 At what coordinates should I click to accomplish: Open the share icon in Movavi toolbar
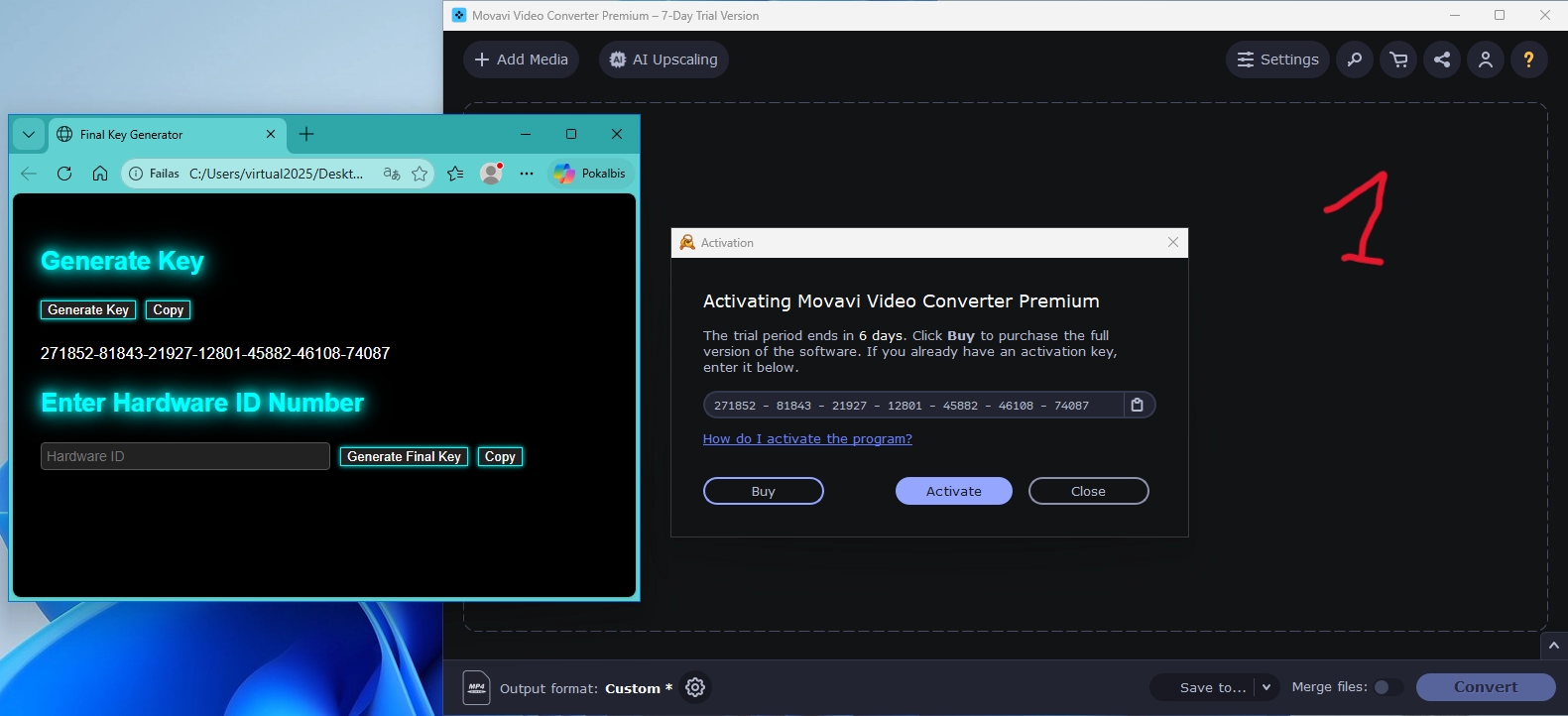coord(1442,60)
